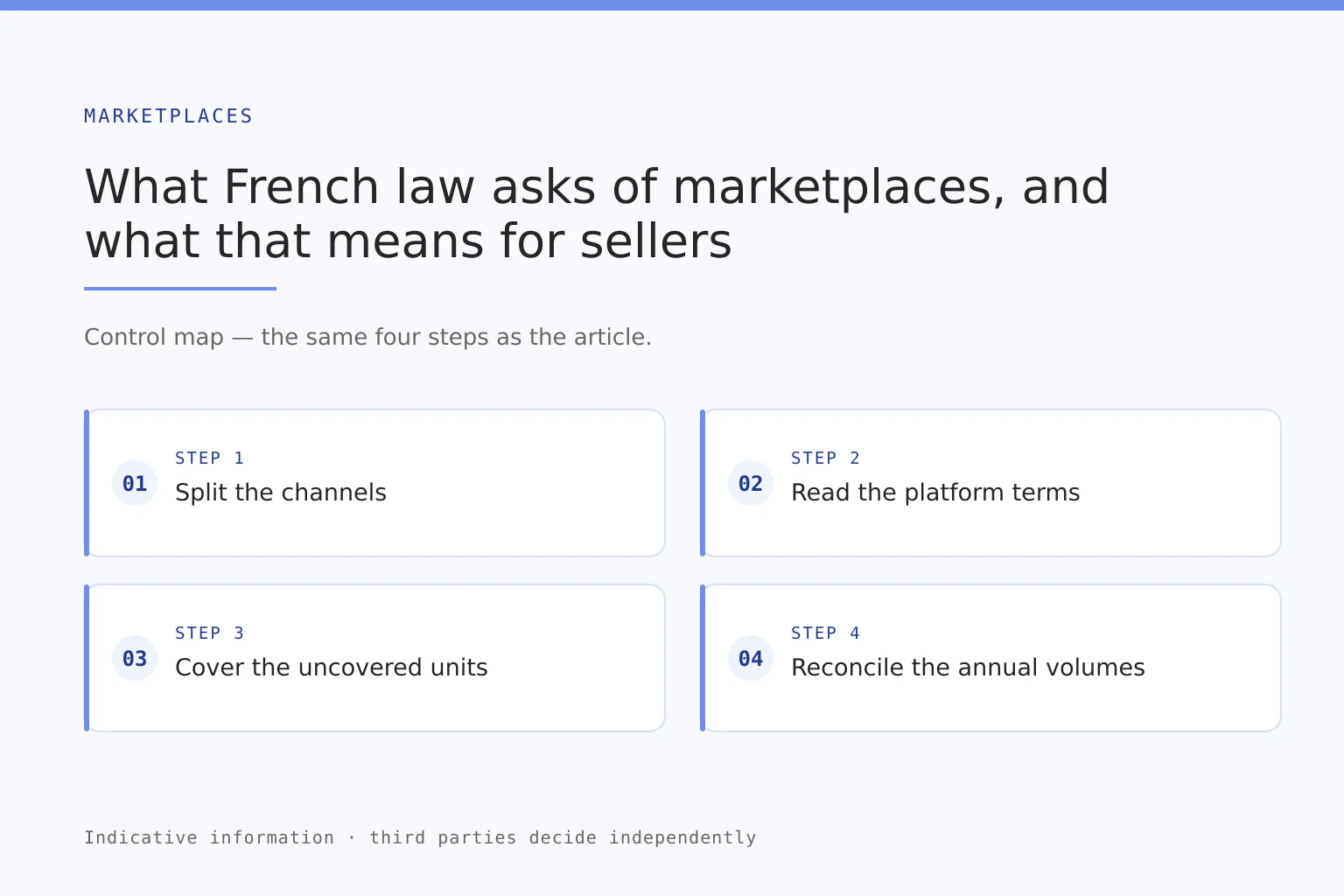Open the Read the platform terms card

990,483
